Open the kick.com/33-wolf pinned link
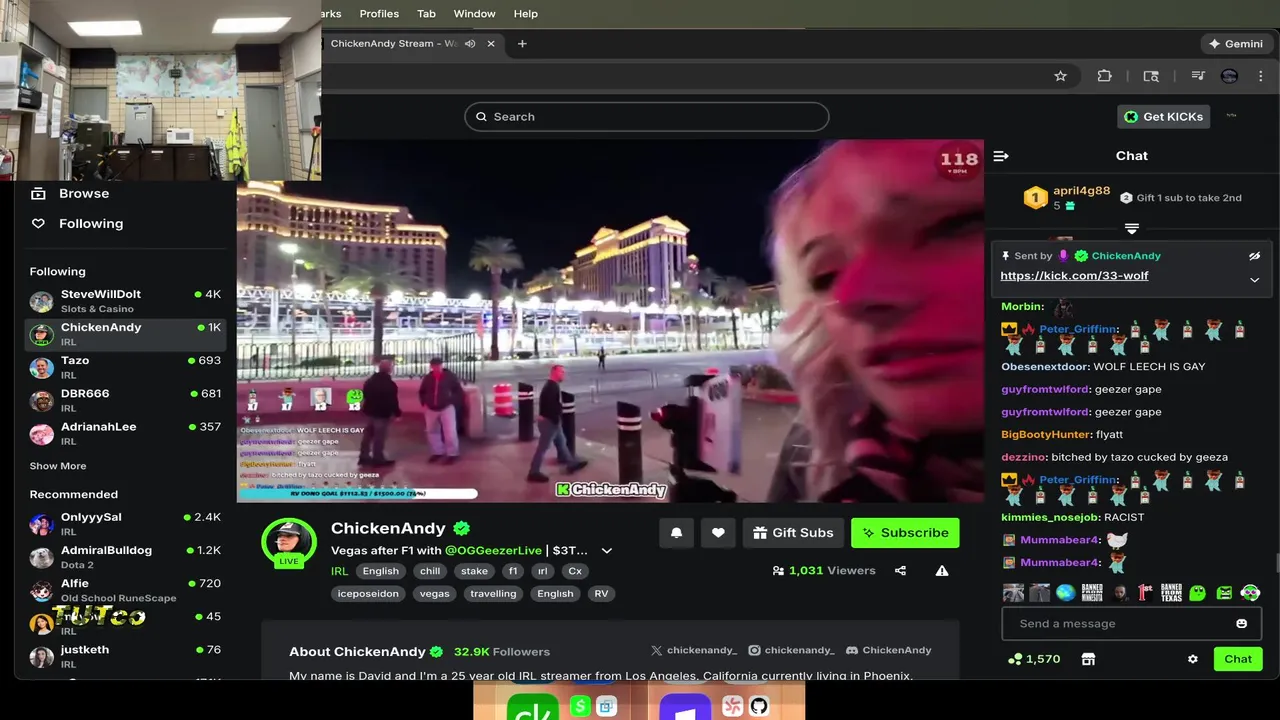This screenshot has width=1280, height=720. point(1074,276)
